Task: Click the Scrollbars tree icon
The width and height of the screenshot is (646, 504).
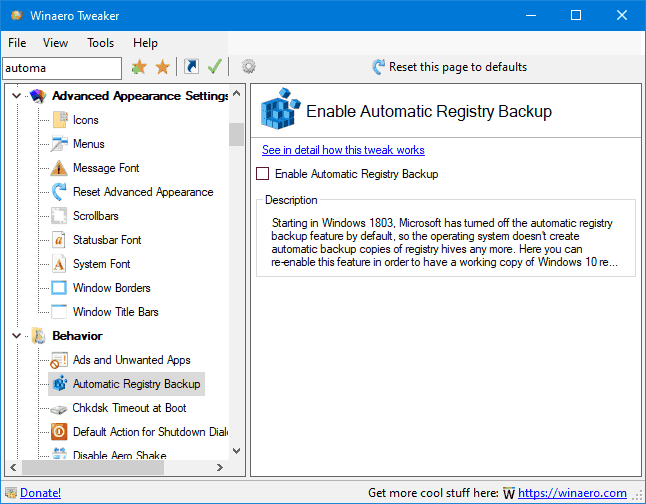Action: coord(59,216)
